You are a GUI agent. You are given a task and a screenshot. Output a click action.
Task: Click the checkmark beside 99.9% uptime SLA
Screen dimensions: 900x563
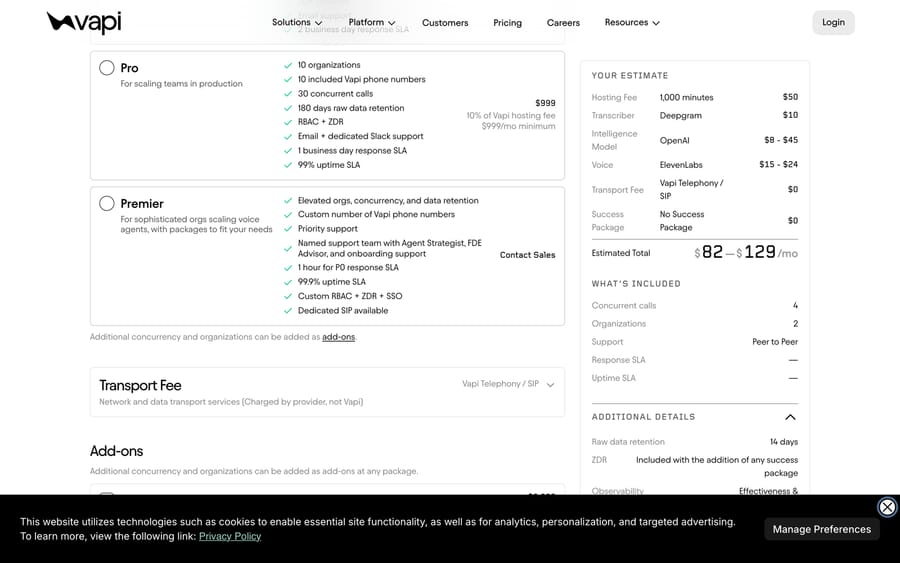pyautogui.click(x=288, y=282)
